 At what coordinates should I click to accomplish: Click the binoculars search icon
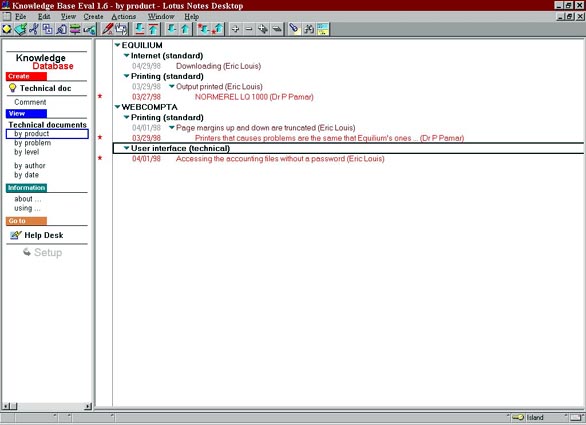(x=309, y=29)
